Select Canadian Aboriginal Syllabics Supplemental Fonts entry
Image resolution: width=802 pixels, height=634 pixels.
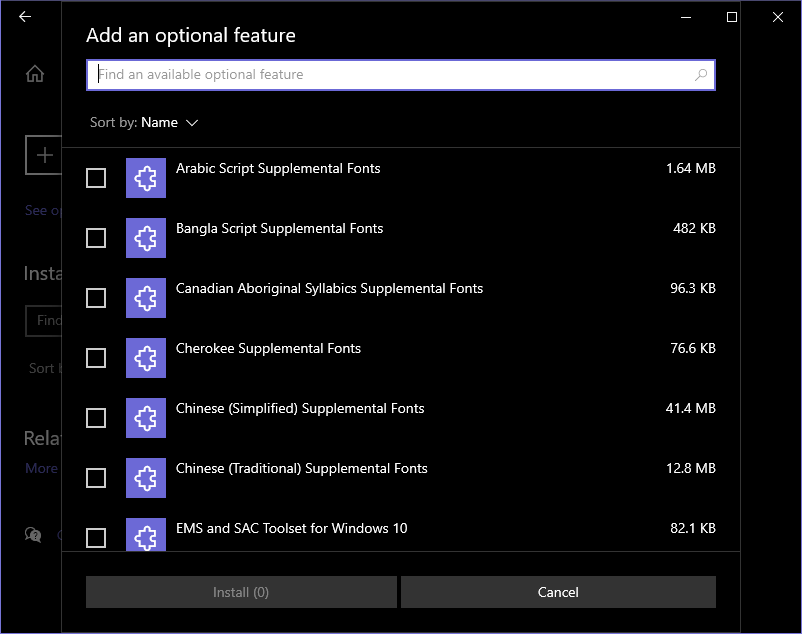click(329, 288)
